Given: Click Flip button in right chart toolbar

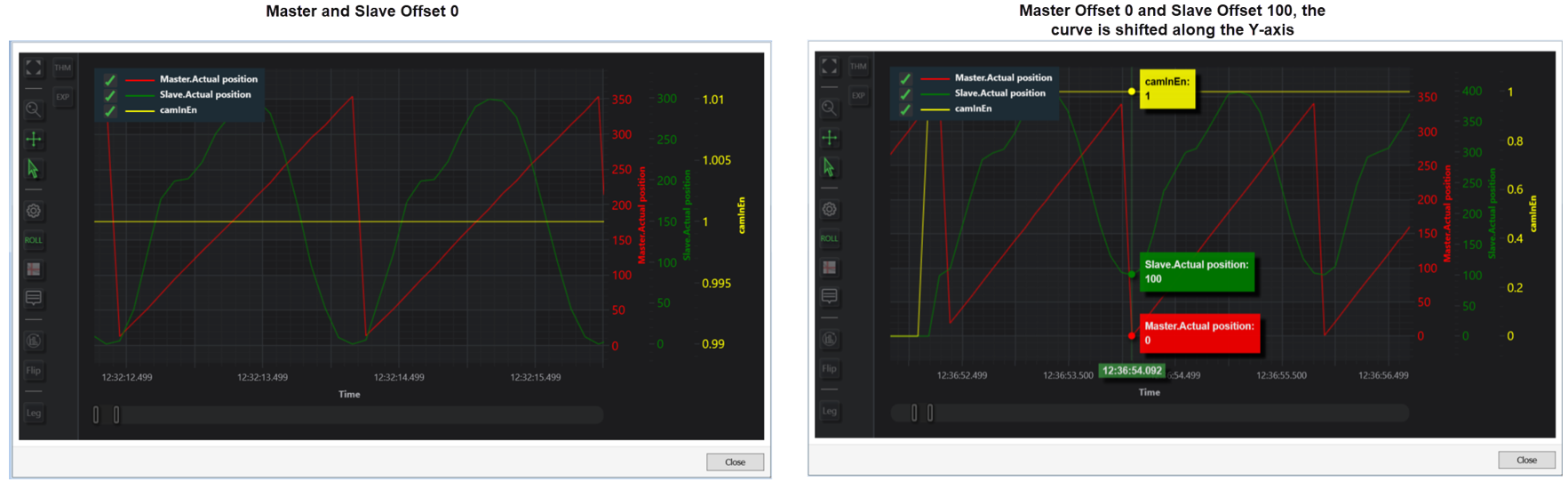Looking at the screenshot, I should (x=829, y=368).
